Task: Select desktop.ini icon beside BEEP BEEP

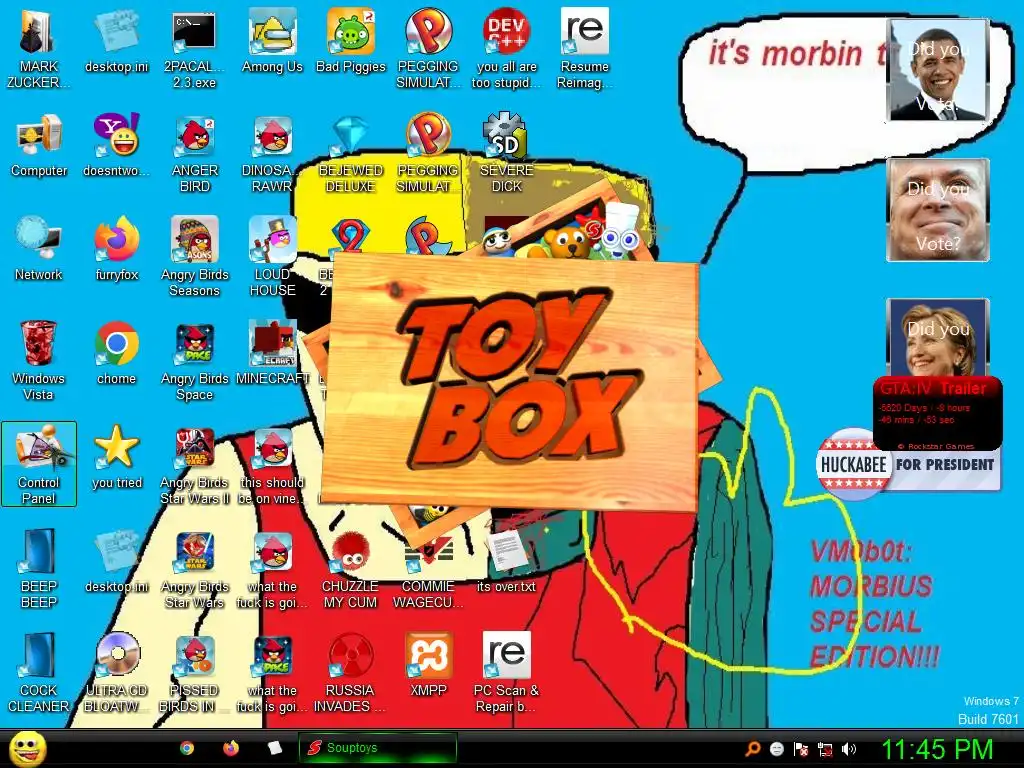Action: pyautogui.click(x=116, y=560)
